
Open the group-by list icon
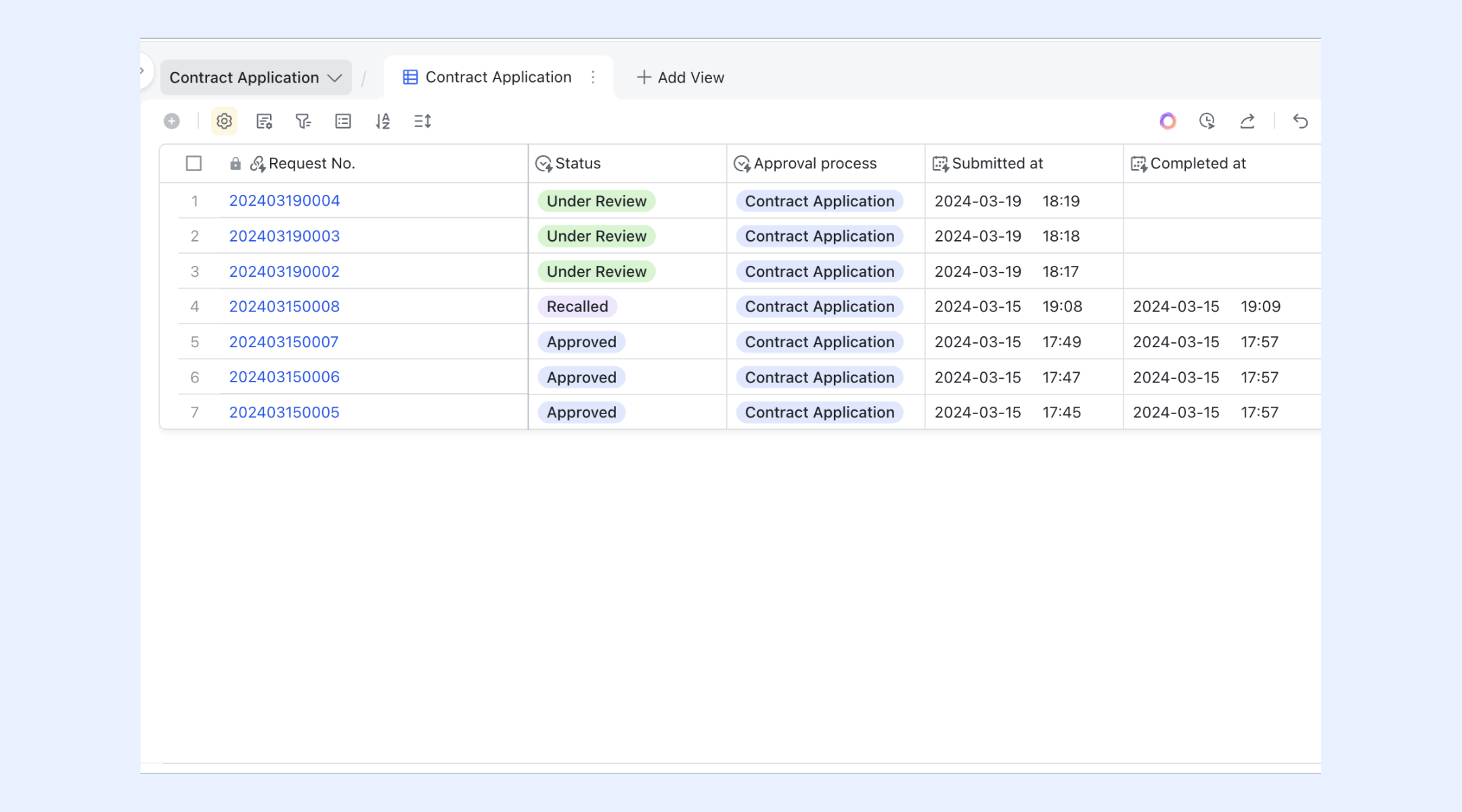(x=343, y=121)
